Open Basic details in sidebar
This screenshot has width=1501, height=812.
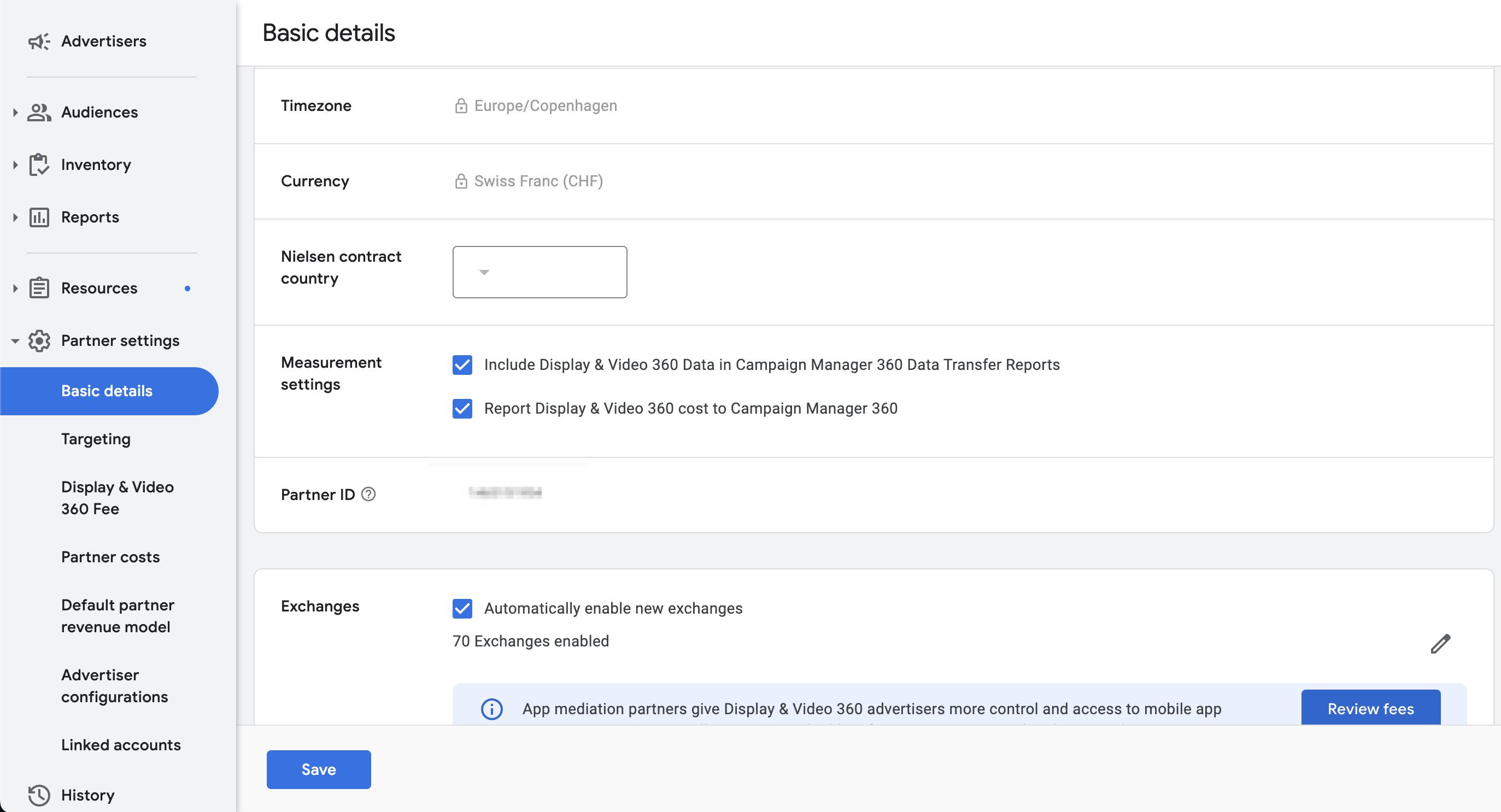click(x=109, y=391)
